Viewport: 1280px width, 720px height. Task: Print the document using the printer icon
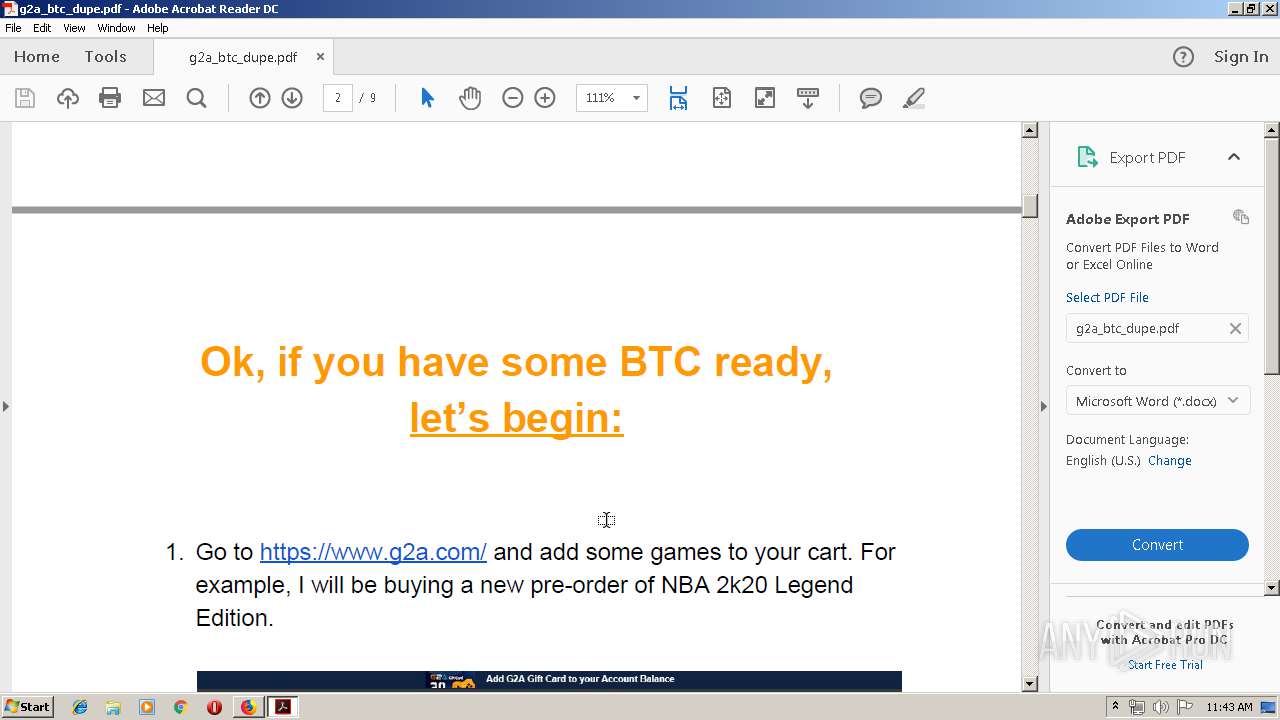pos(110,98)
